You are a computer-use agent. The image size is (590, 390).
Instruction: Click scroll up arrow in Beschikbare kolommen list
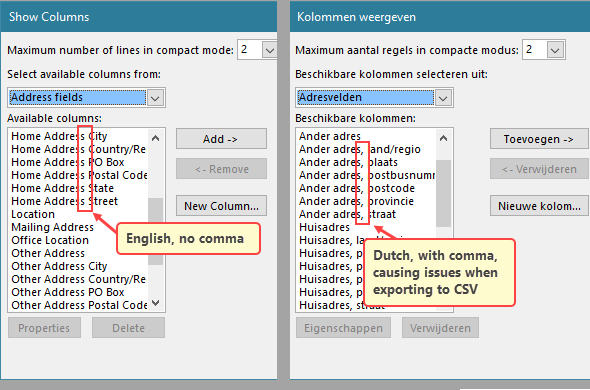click(444, 138)
